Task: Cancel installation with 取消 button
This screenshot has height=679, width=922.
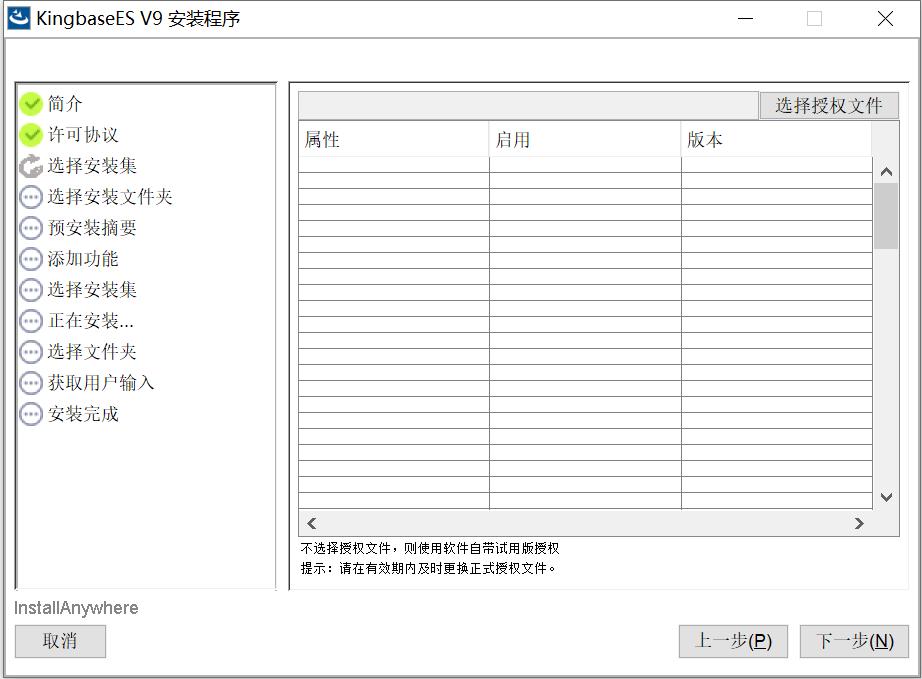Action: tap(60, 641)
